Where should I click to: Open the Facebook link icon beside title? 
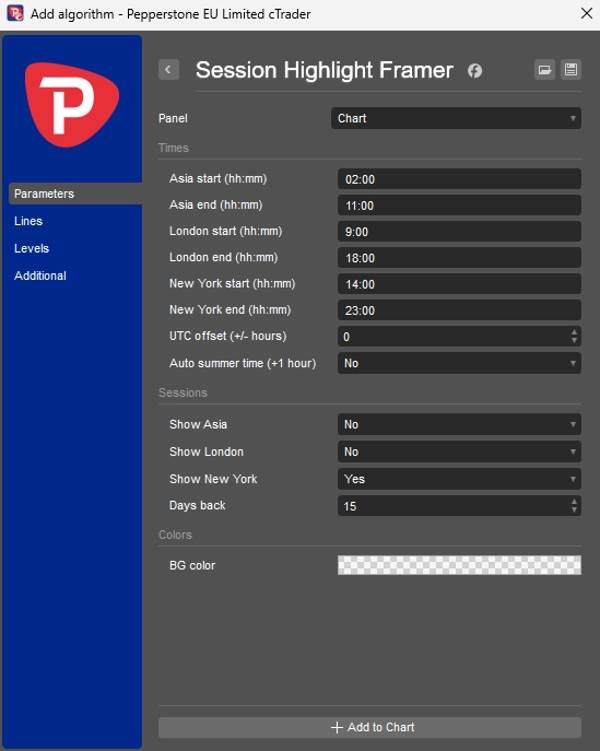[475, 71]
